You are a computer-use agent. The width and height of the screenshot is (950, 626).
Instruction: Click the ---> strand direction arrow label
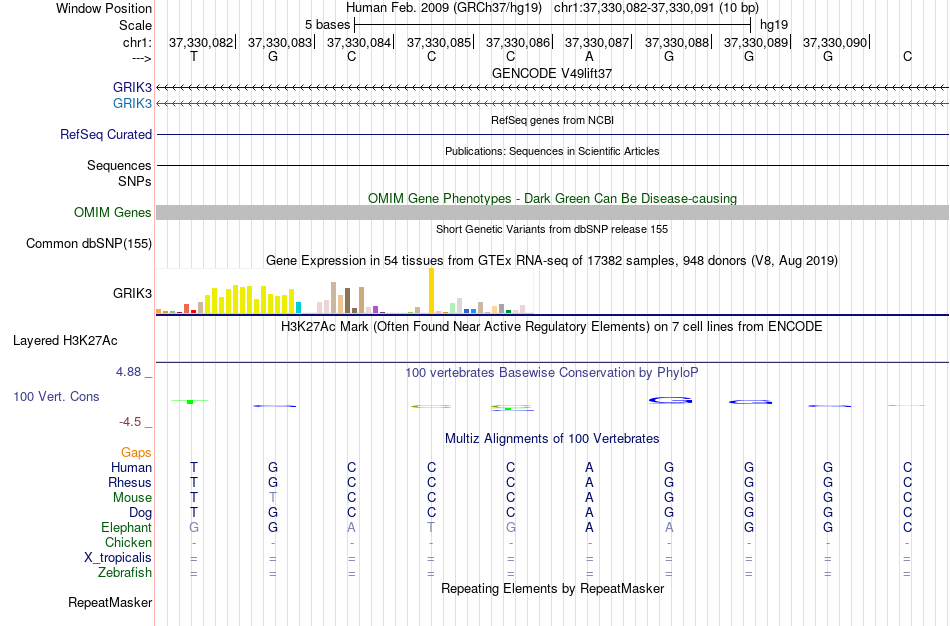[141, 58]
